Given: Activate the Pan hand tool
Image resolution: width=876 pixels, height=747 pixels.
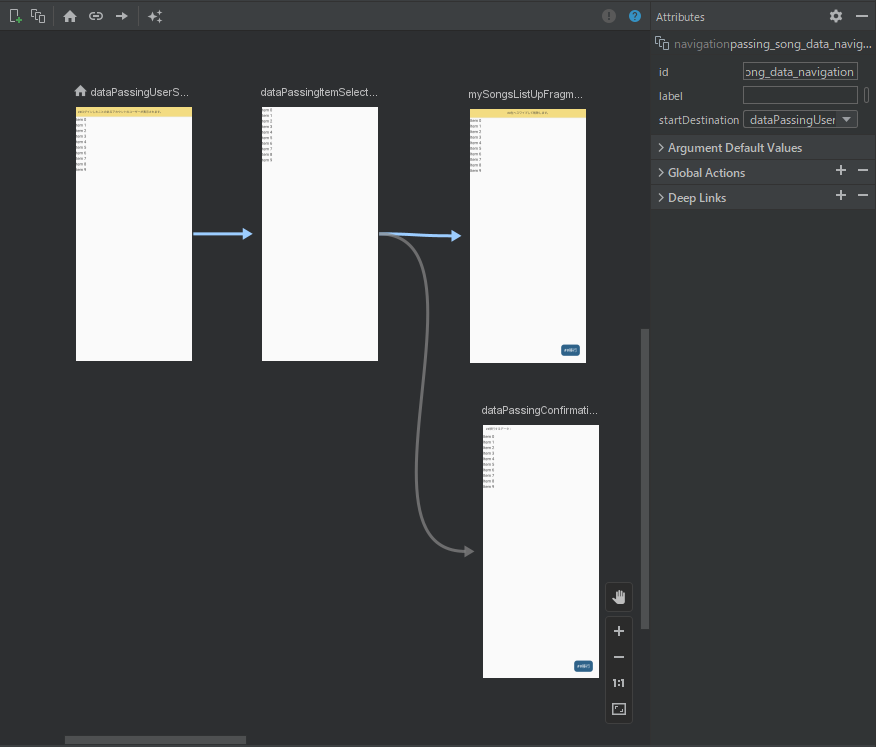Looking at the screenshot, I should (618, 596).
